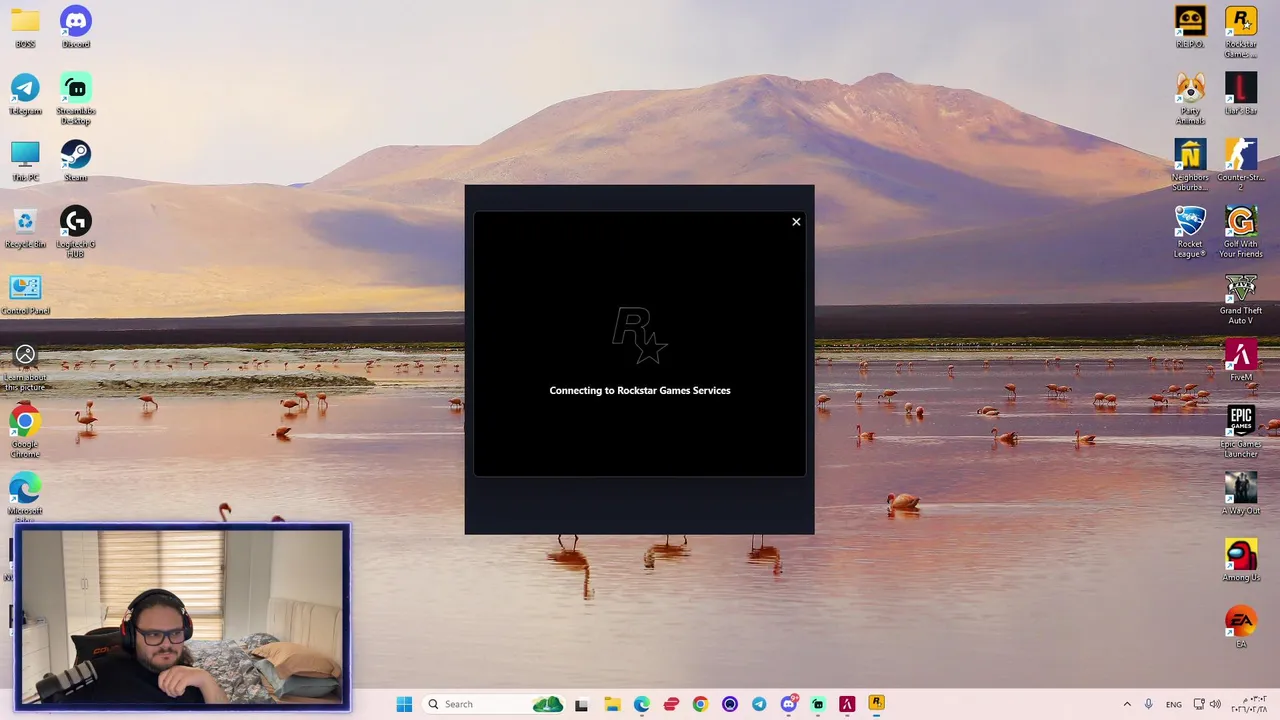Open A Way Out desktop shortcut
Viewport: 1280px width, 720px height.
(x=1241, y=494)
